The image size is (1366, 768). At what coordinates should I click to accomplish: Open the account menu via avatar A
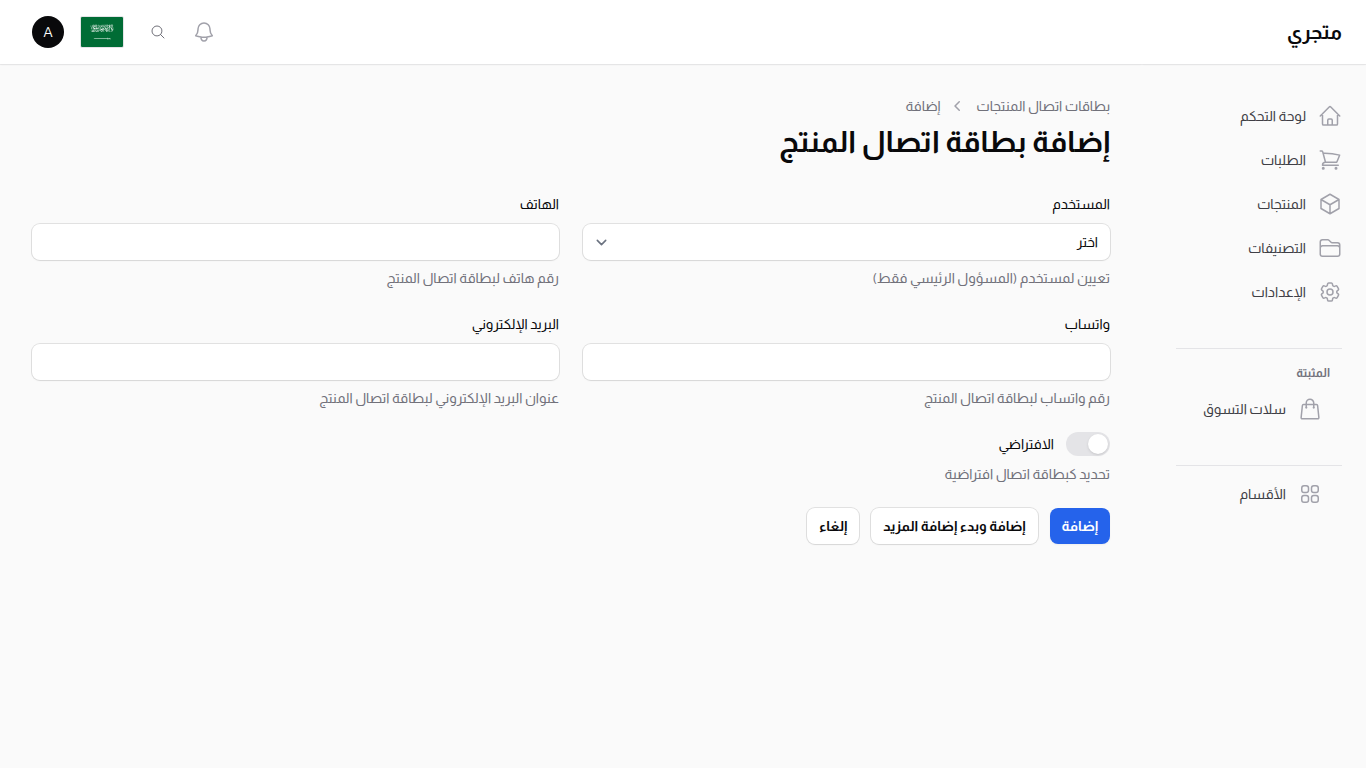pos(47,32)
